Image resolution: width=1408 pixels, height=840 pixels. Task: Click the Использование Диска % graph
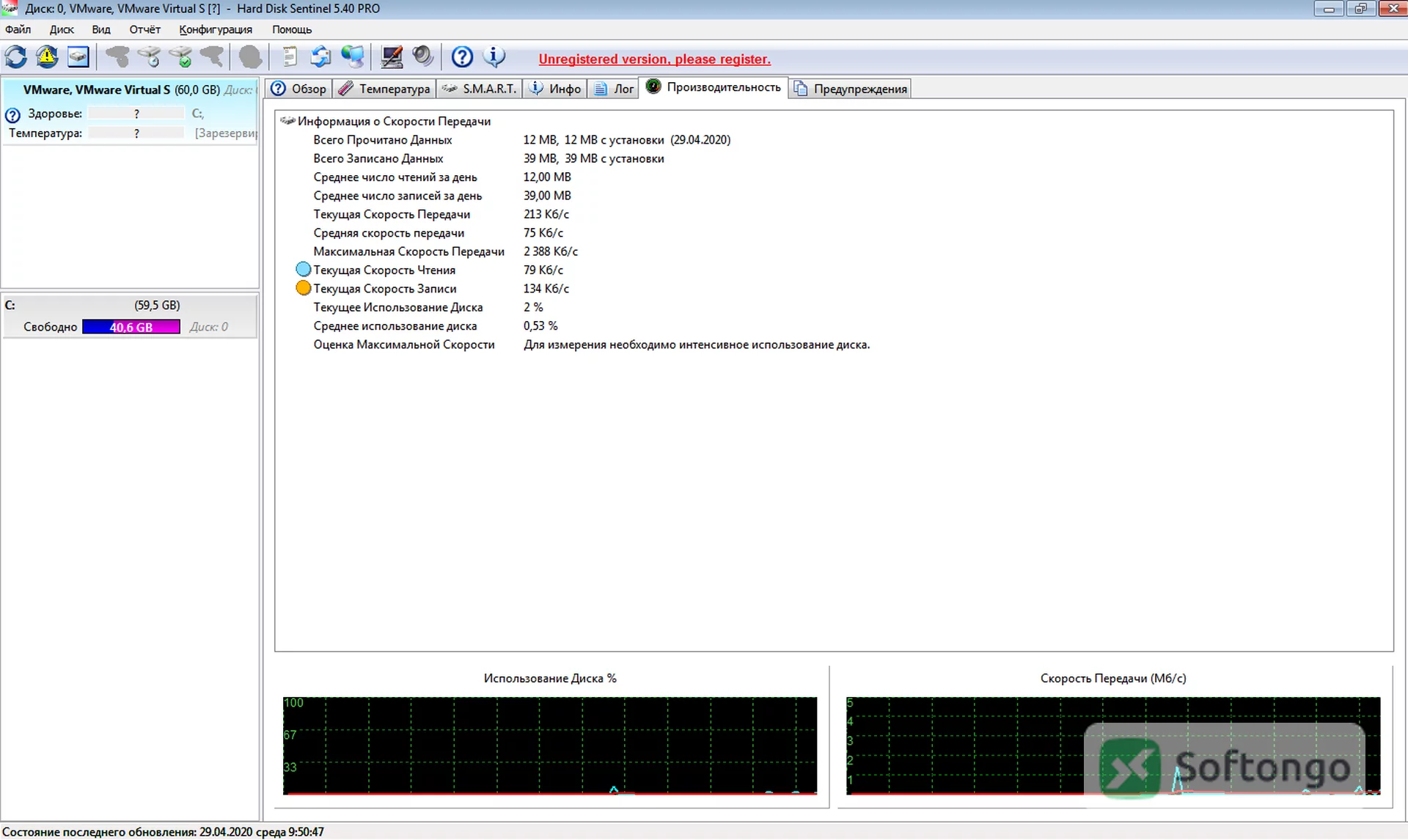tap(550, 745)
